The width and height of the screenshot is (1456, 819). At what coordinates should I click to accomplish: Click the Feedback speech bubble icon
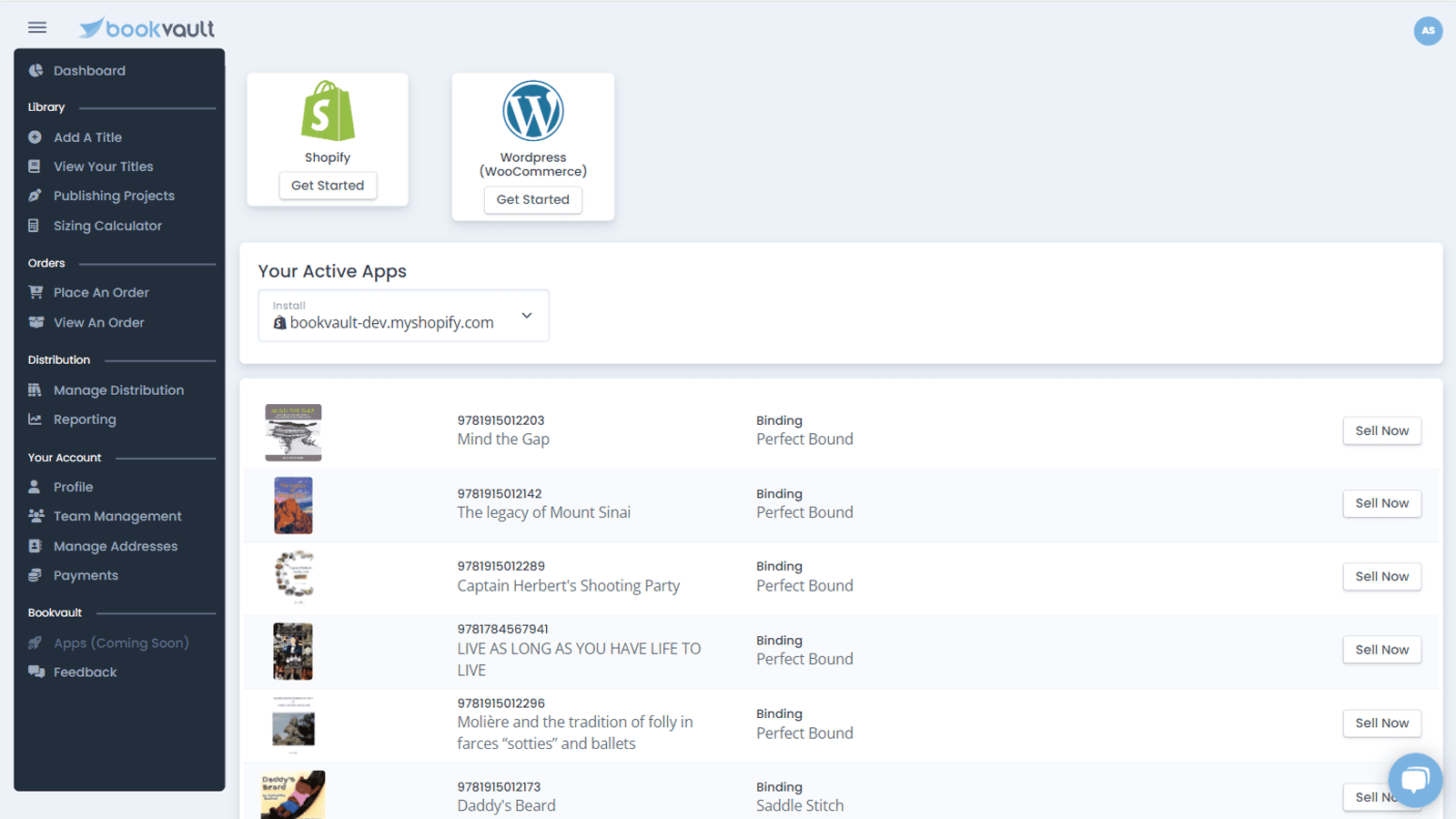[36, 672]
